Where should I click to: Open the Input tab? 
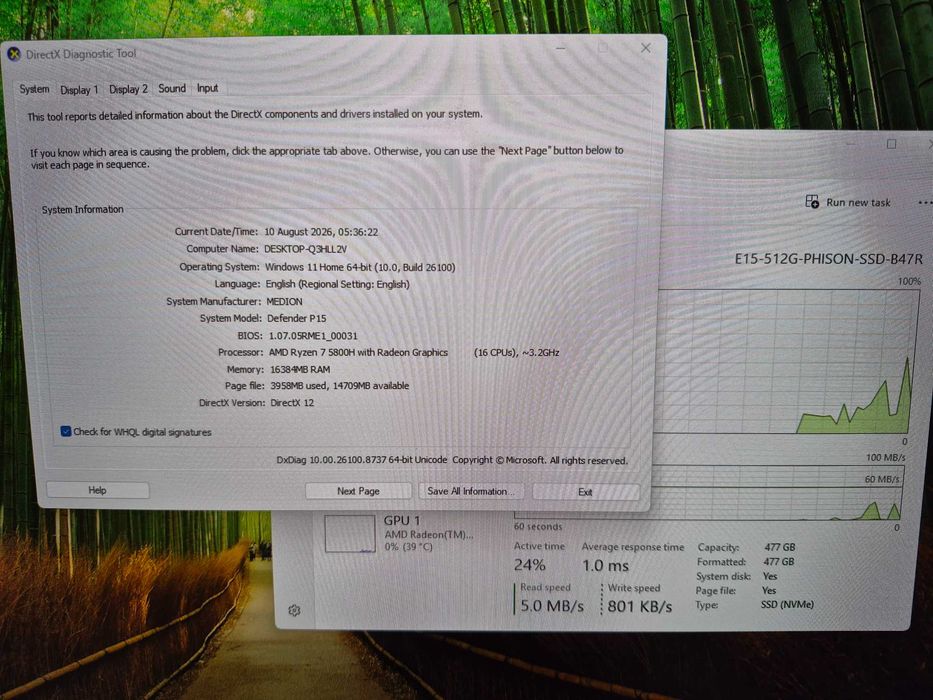click(x=207, y=88)
